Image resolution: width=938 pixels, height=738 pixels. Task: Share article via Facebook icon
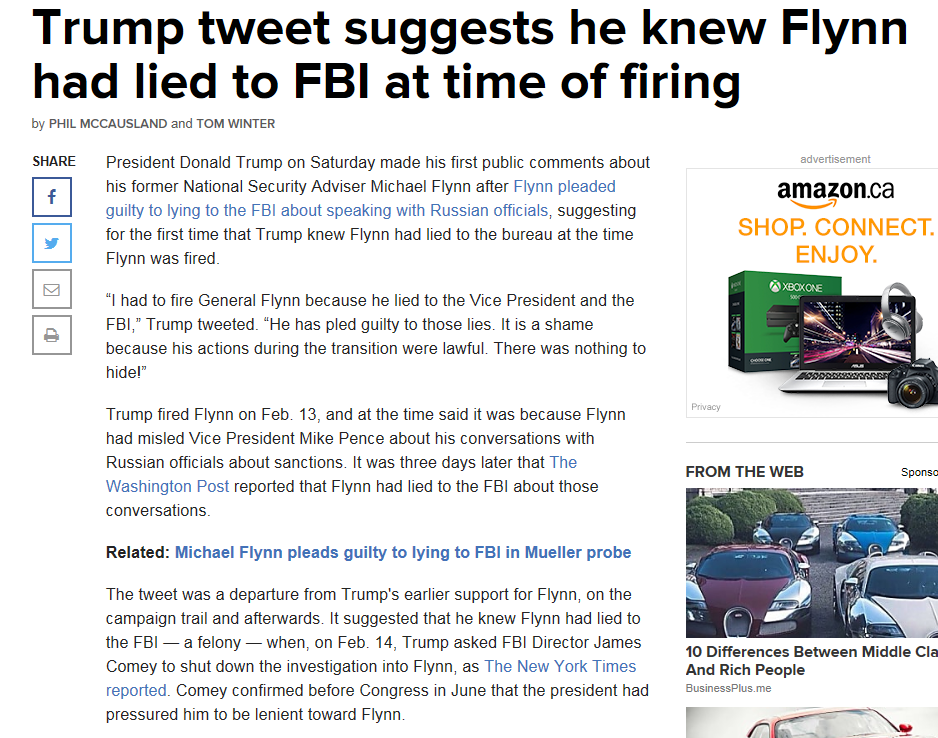pos(52,197)
